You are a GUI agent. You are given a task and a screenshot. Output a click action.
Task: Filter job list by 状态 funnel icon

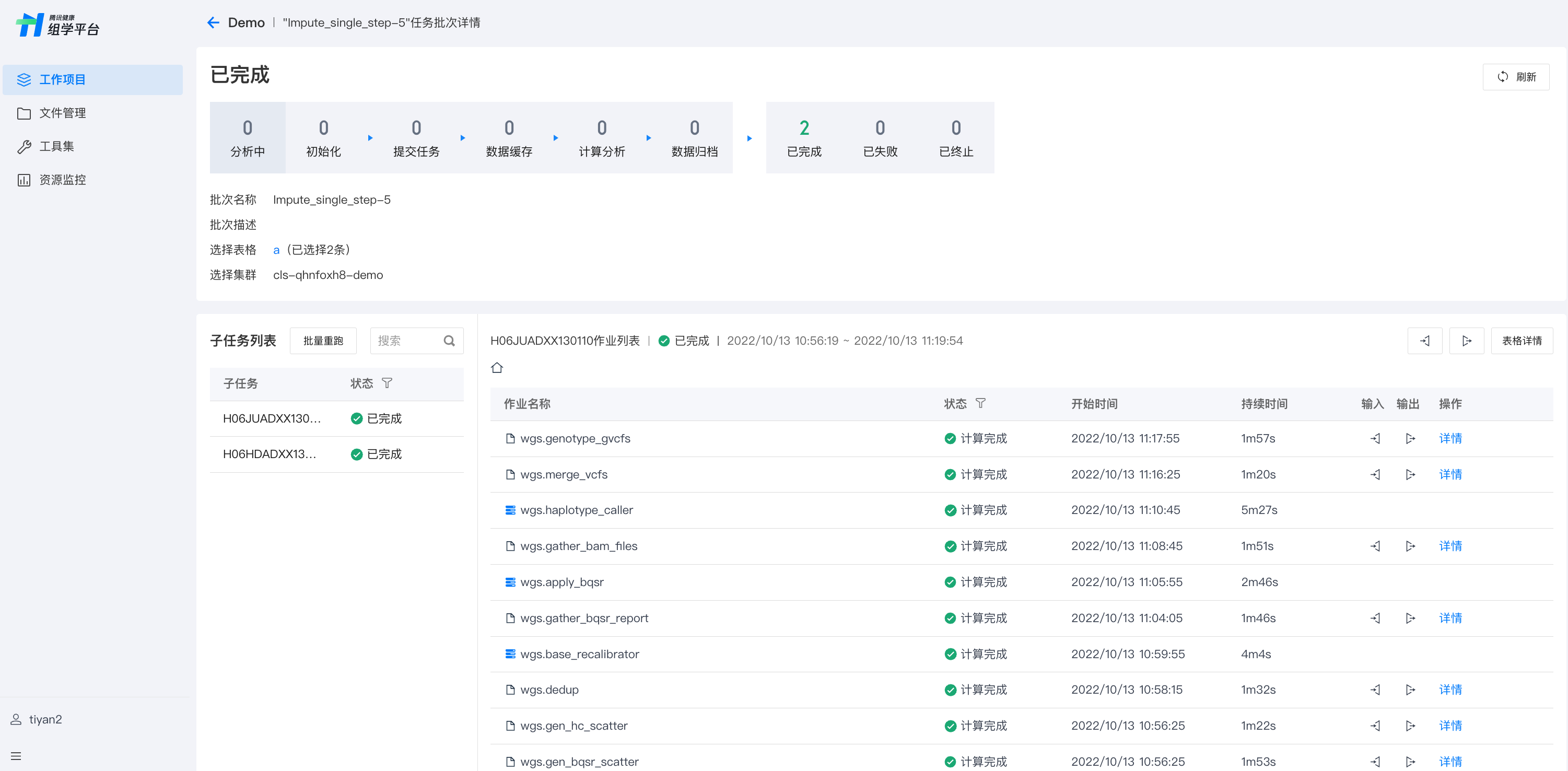pyautogui.click(x=980, y=403)
